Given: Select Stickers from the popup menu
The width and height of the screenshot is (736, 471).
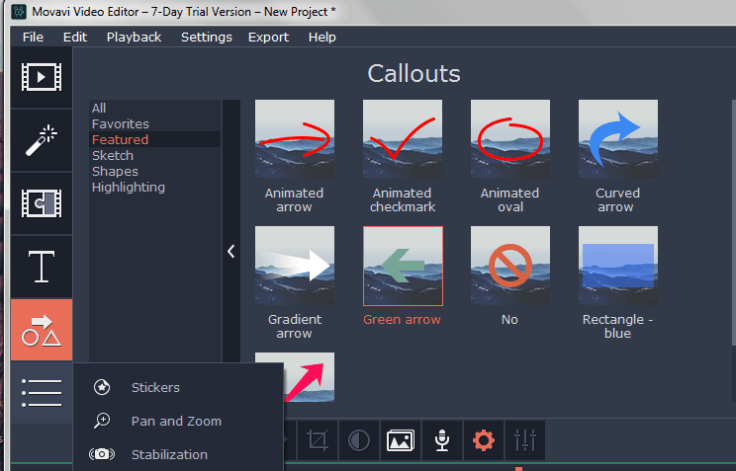Looking at the screenshot, I should pos(155,387).
